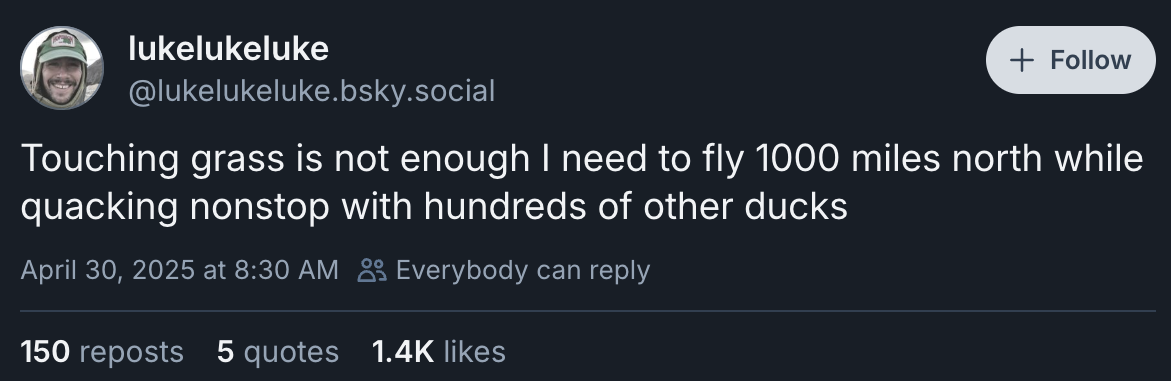Screen dimensions: 1171x381
Task: Click the word "likes" in stats row
Action: tap(474, 351)
